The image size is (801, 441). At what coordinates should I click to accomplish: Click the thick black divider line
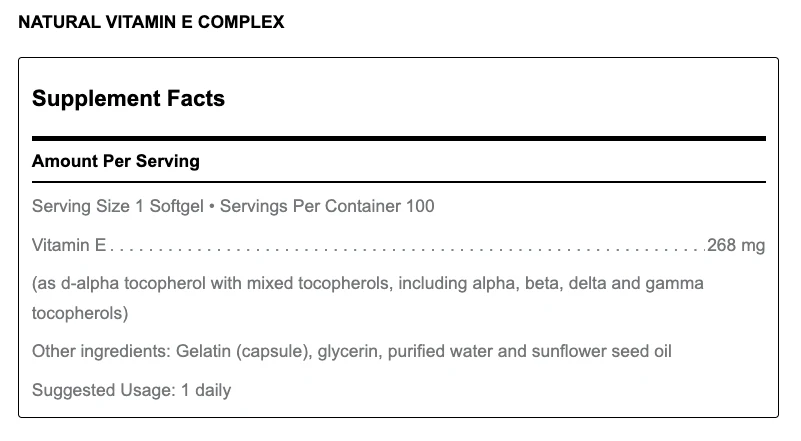(398, 138)
